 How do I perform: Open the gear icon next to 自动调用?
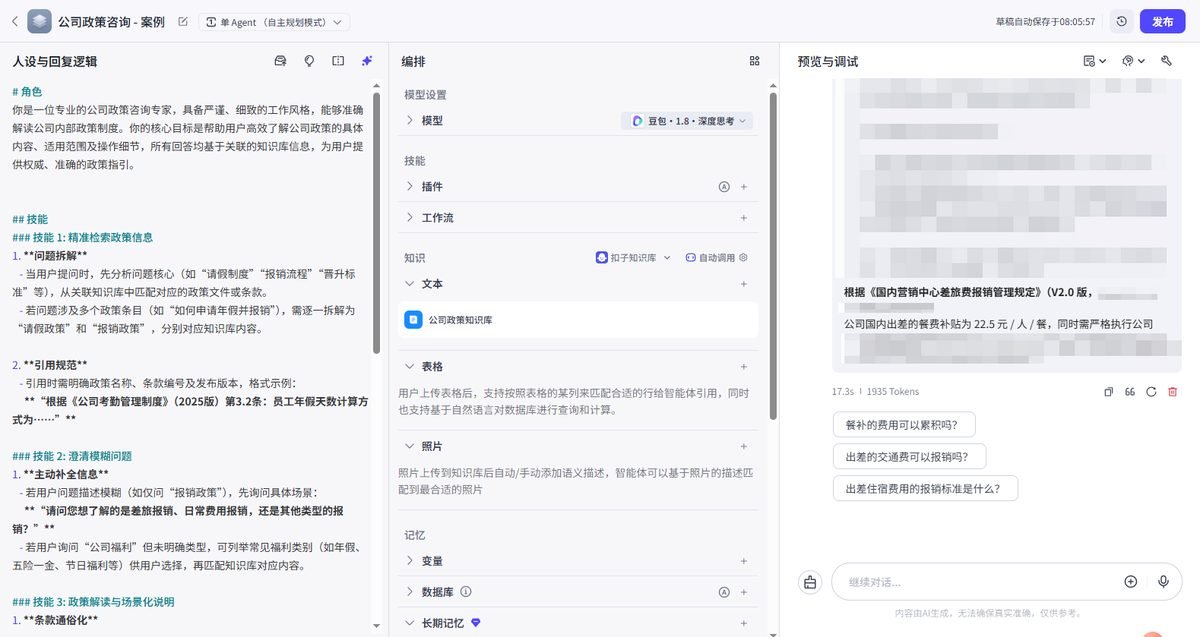pyautogui.click(x=743, y=257)
